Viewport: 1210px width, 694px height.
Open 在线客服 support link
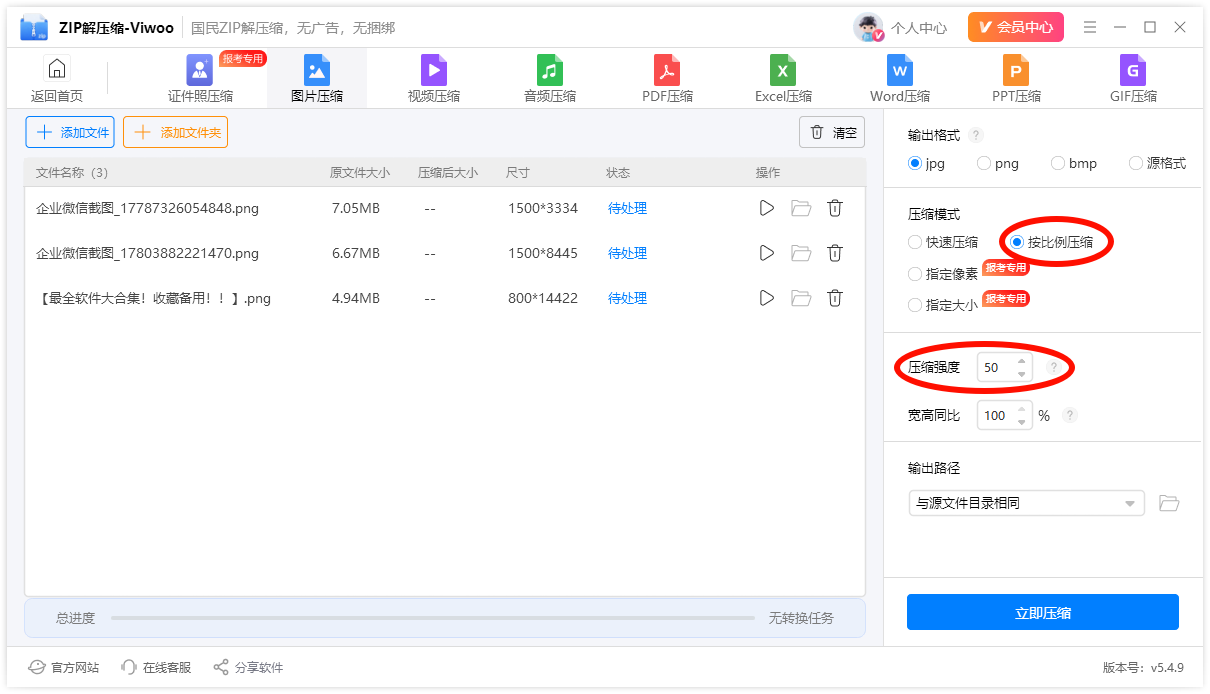(x=156, y=667)
